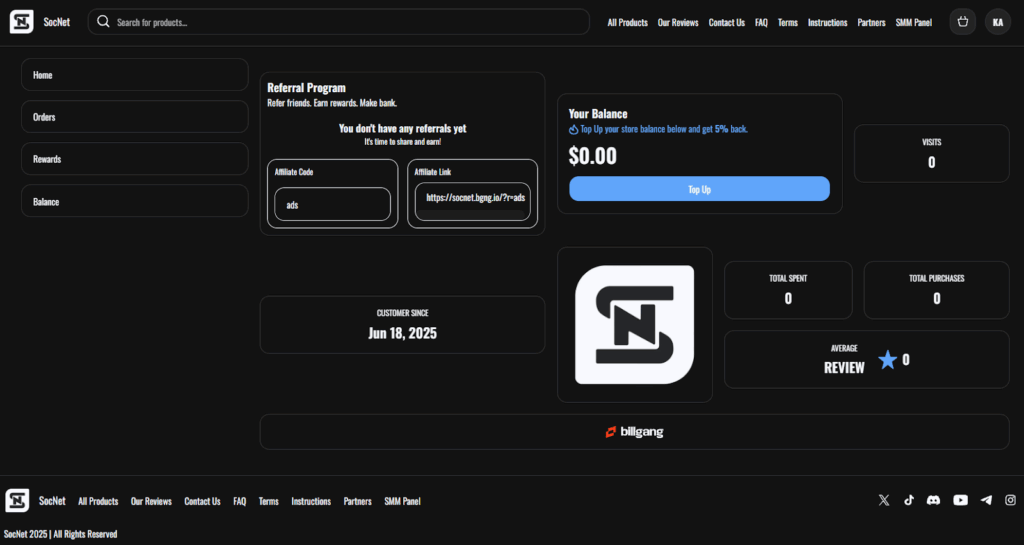Open All Products in top navigation
The width and height of the screenshot is (1024, 545).
627,22
